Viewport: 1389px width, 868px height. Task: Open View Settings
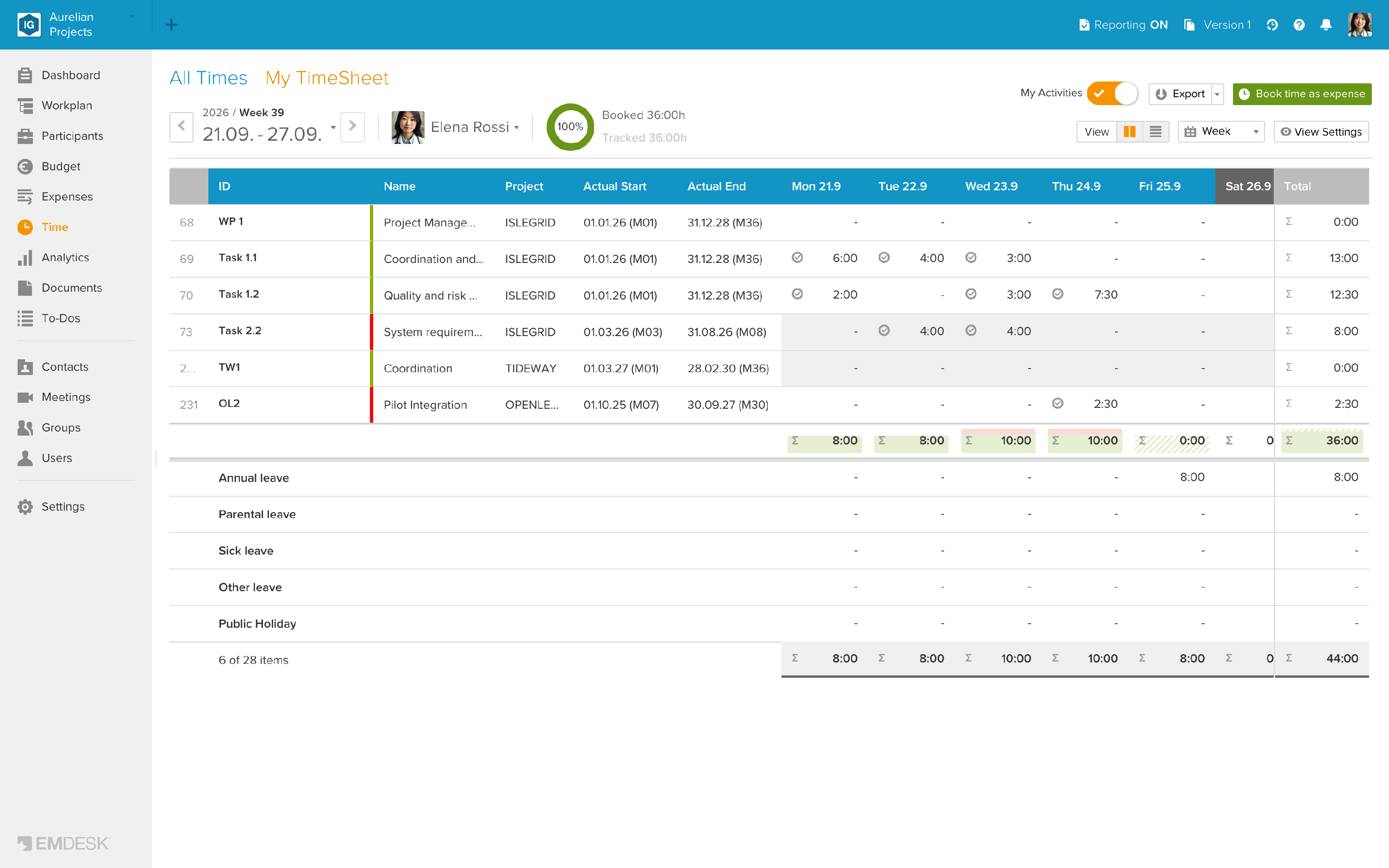point(1320,132)
